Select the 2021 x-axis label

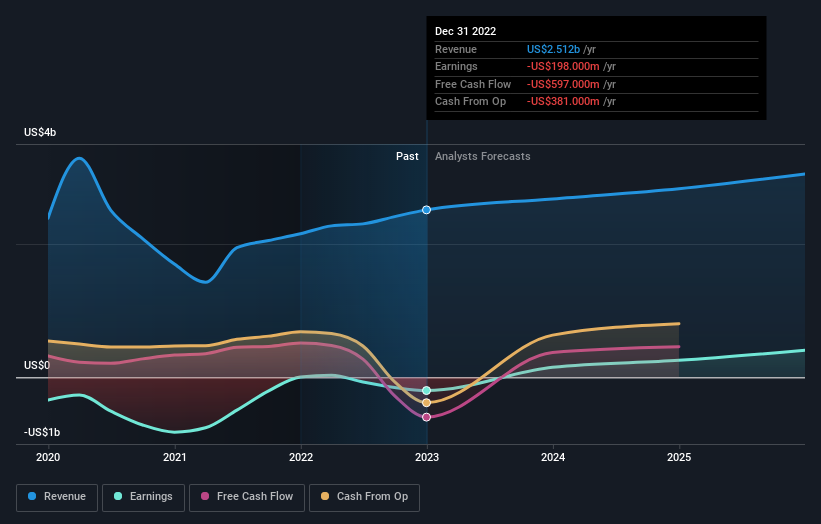click(x=174, y=457)
